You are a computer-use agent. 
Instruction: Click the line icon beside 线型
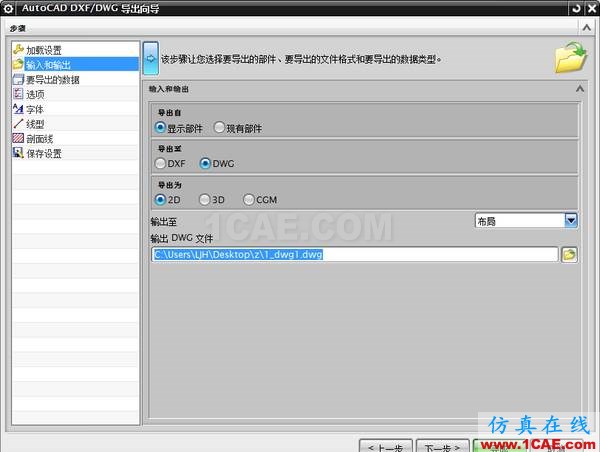(x=18, y=124)
